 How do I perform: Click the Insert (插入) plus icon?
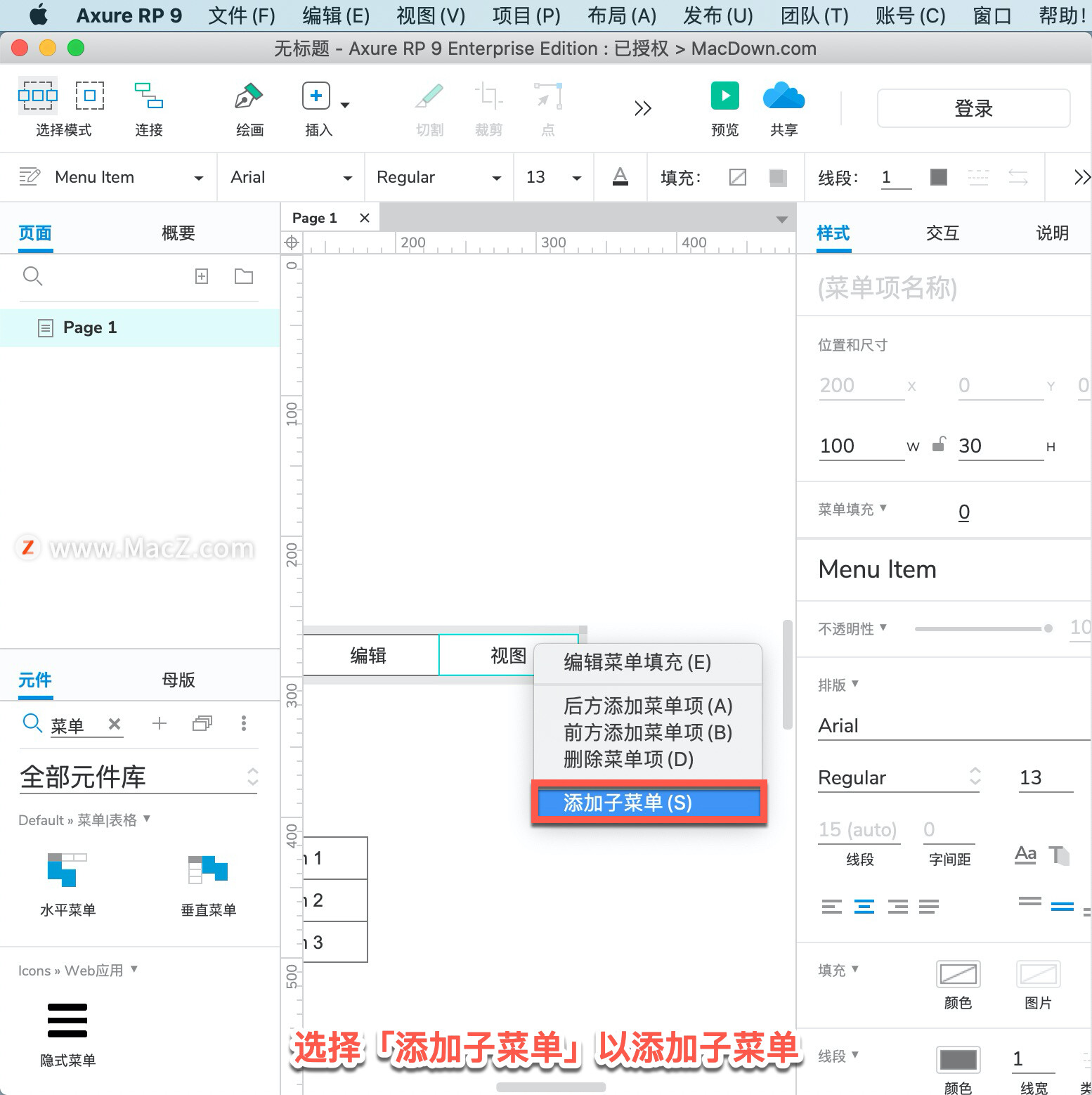pyautogui.click(x=316, y=96)
